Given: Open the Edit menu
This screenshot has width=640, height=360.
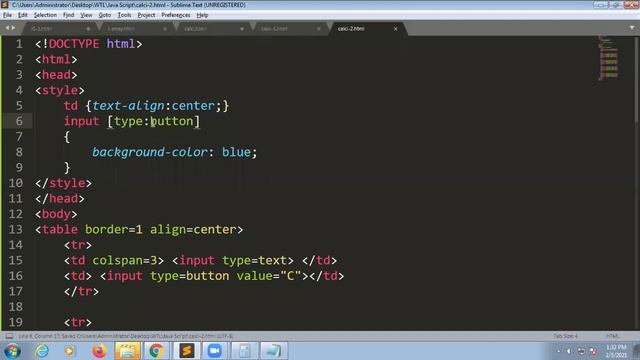Looking at the screenshot, I should 22,15.
